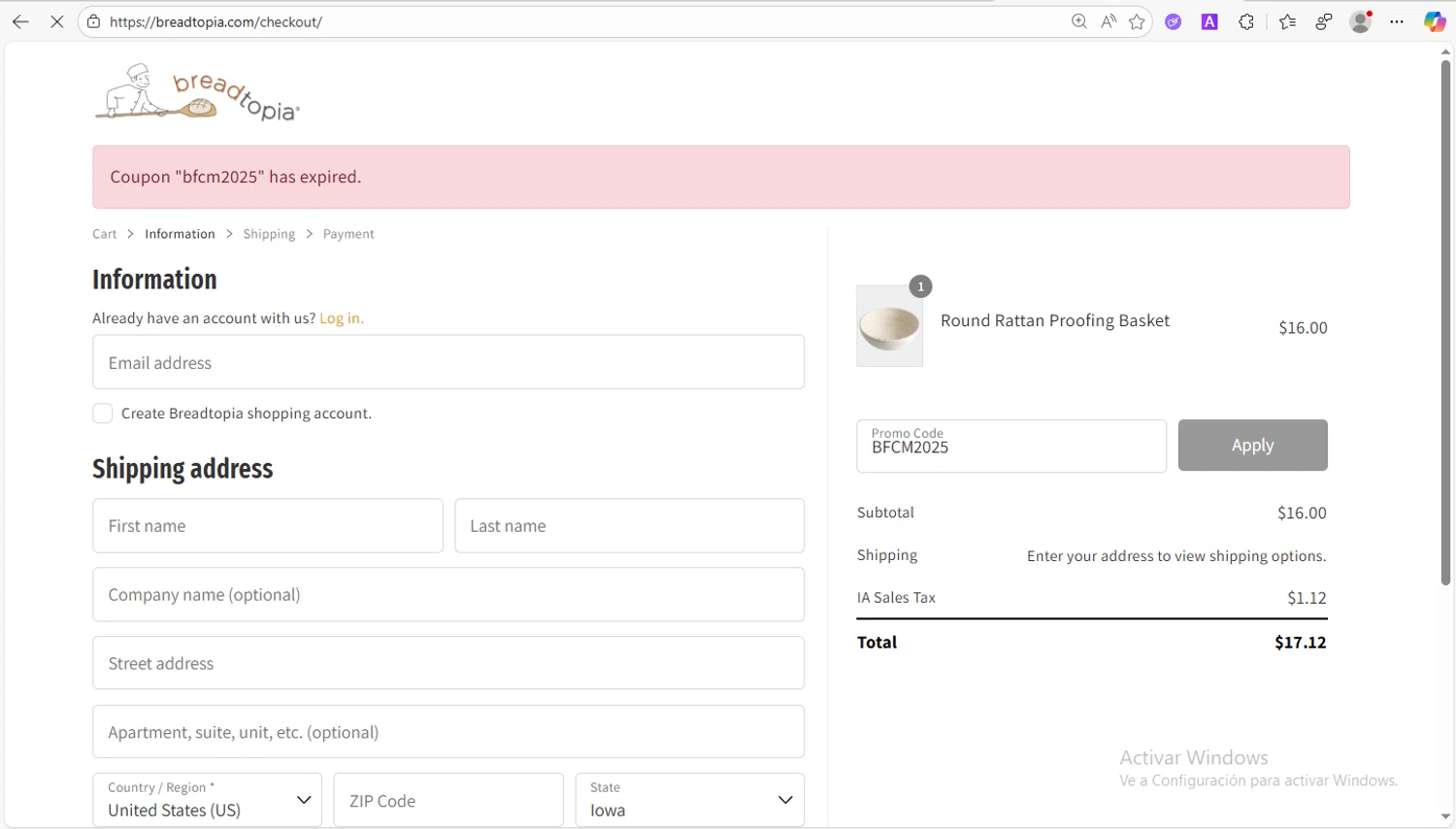Open Favorites list icon
The image size is (1456, 829).
(1287, 21)
